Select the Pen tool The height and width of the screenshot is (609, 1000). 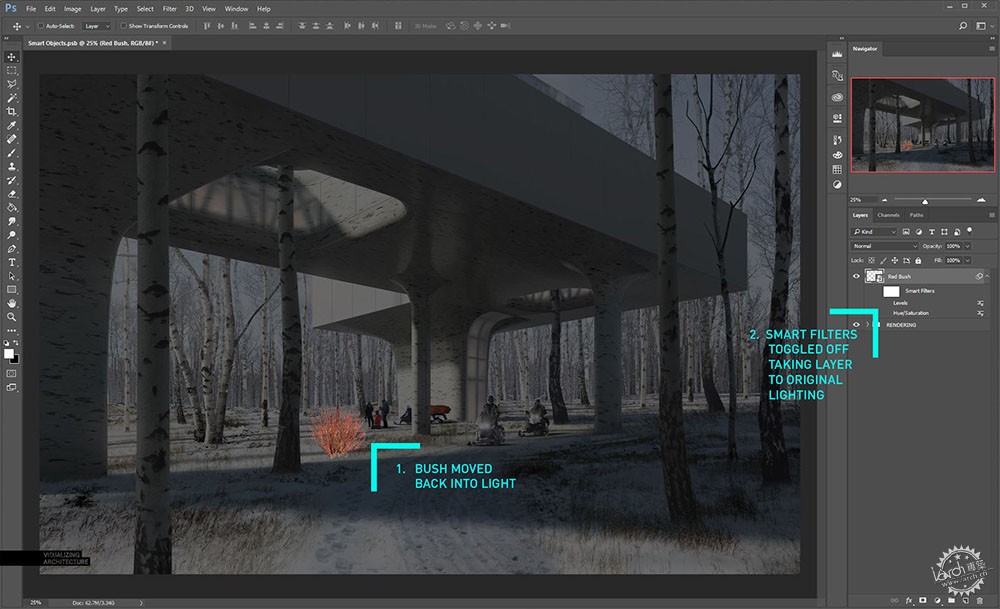11,249
